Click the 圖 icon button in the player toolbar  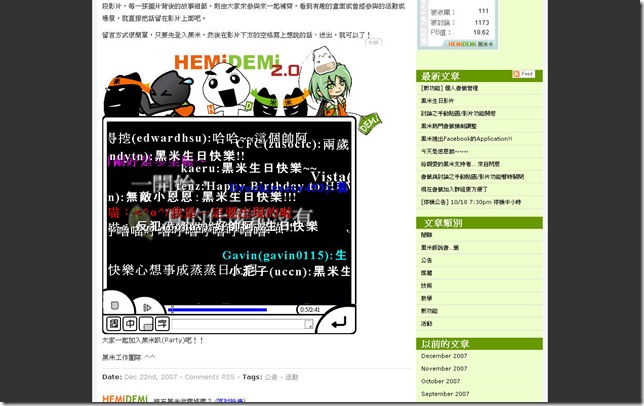tap(114, 324)
